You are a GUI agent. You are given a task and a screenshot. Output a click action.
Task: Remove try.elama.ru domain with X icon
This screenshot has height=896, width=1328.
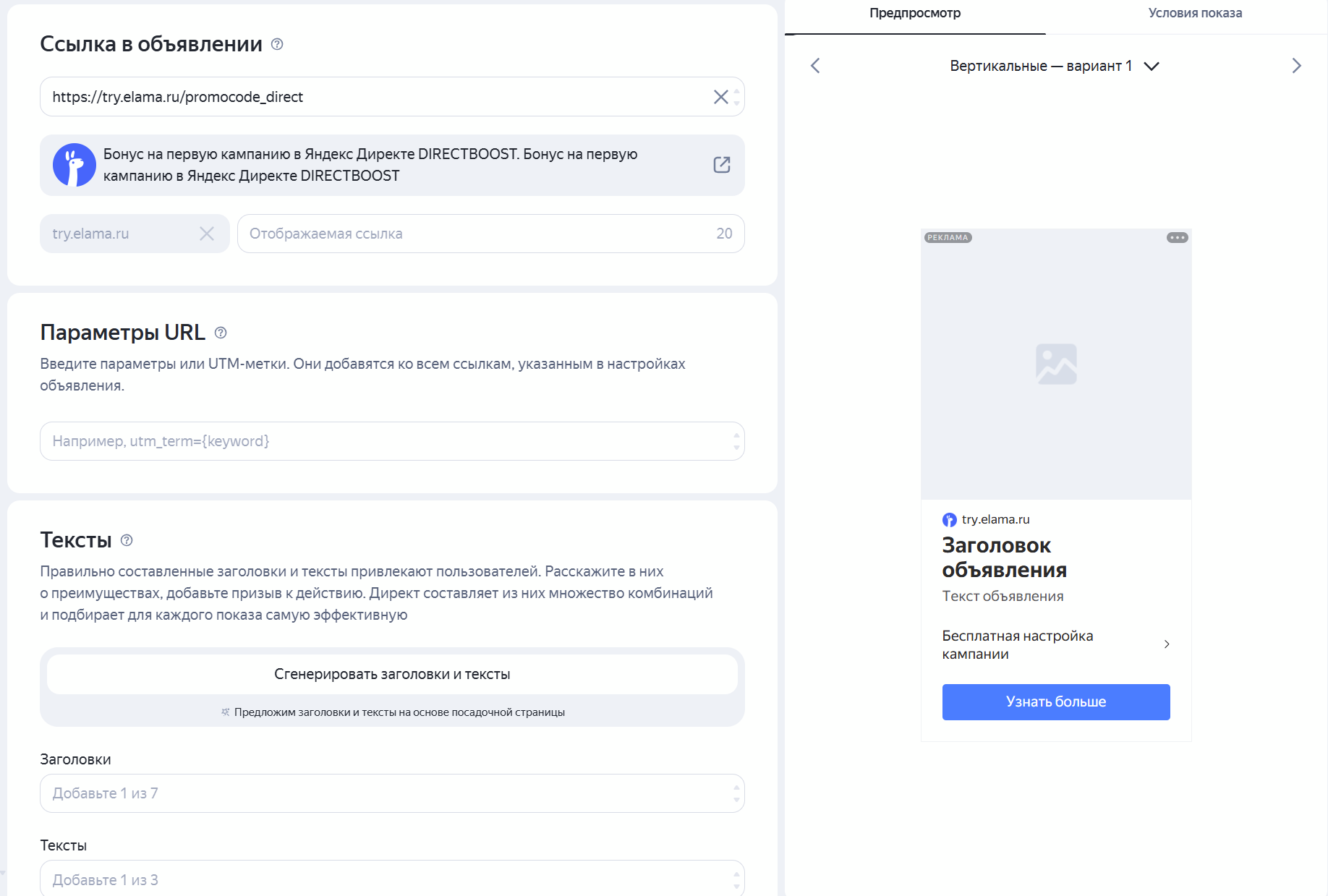[x=207, y=234]
